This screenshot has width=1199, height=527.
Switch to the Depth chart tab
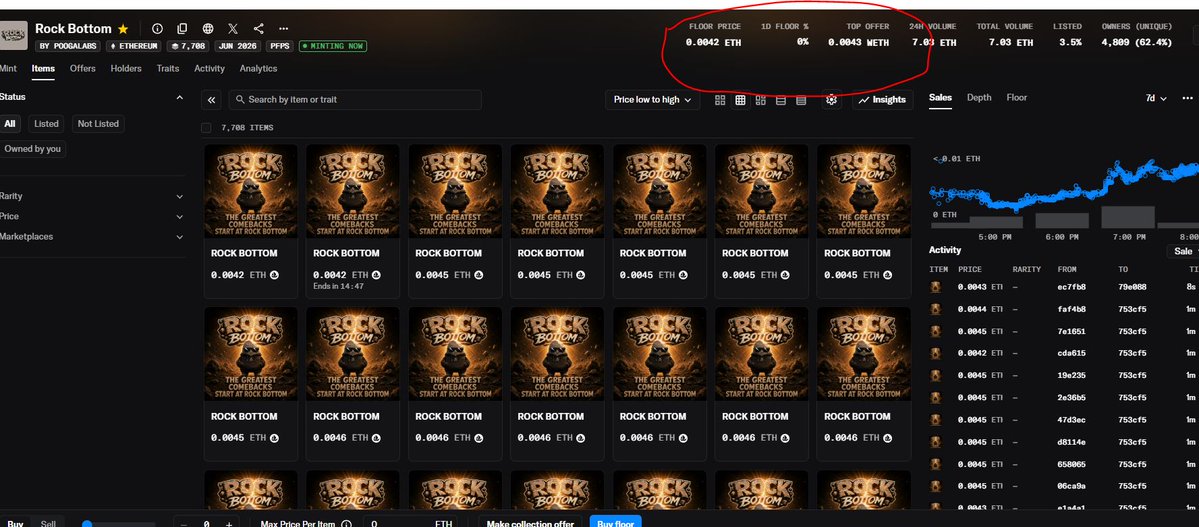tap(979, 98)
